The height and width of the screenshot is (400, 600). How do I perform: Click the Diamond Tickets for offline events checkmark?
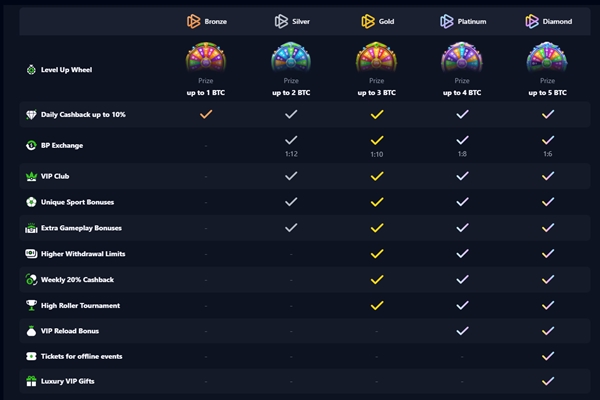point(548,356)
